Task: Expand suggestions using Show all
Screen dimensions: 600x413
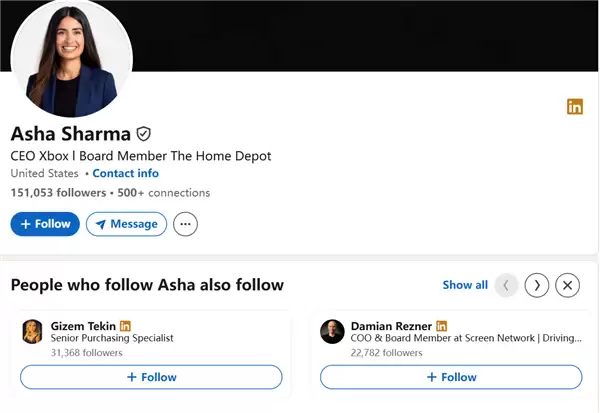Action: click(x=465, y=285)
